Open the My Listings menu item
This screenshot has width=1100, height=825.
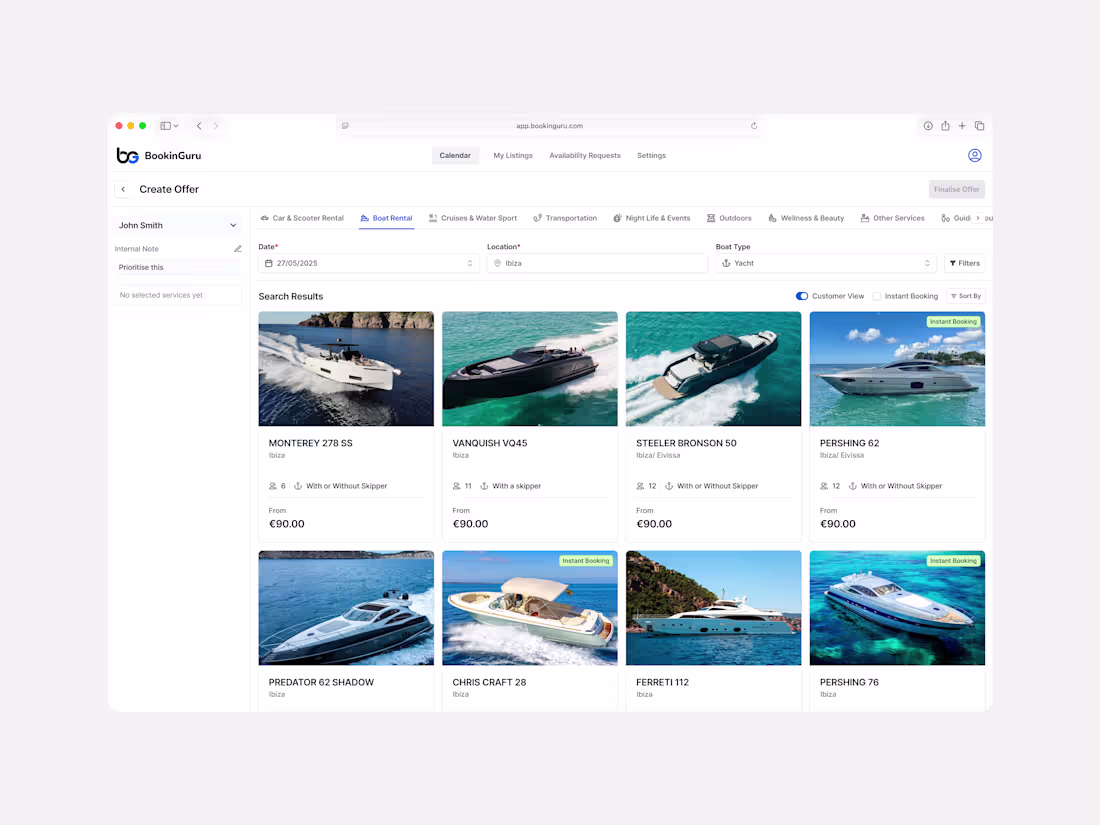coord(514,155)
